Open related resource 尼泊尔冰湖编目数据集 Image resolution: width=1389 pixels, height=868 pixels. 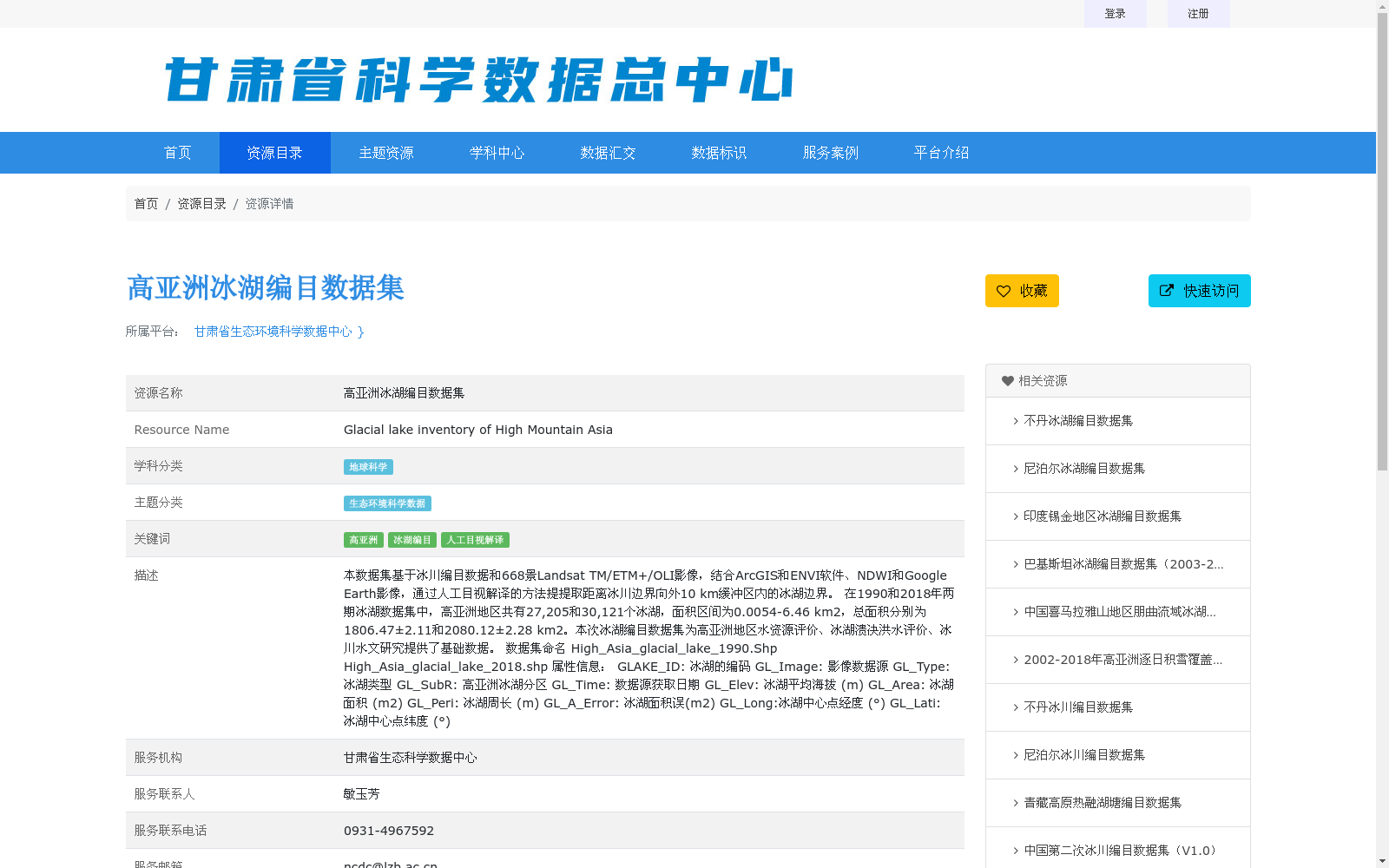point(1084,469)
